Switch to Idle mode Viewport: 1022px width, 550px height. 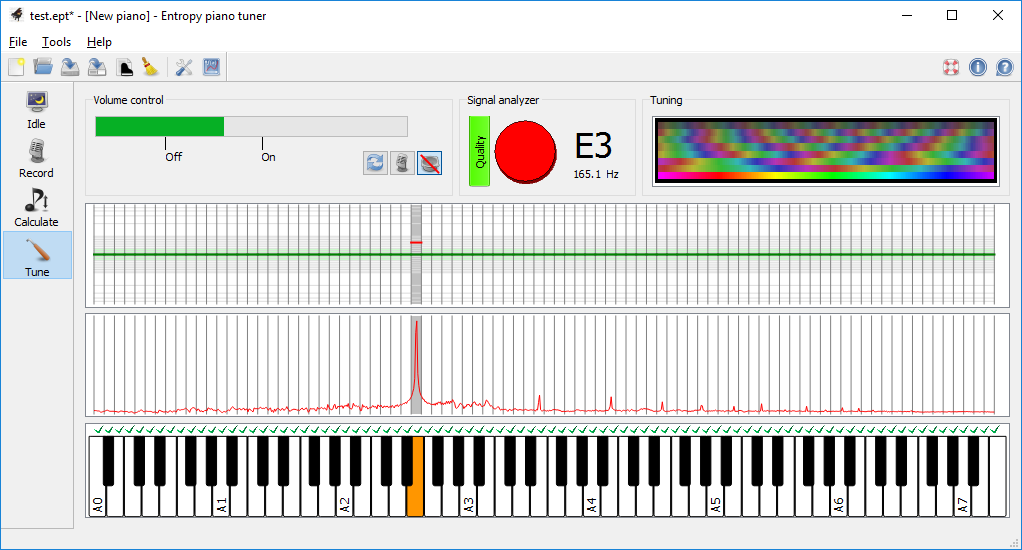tap(36, 109)
